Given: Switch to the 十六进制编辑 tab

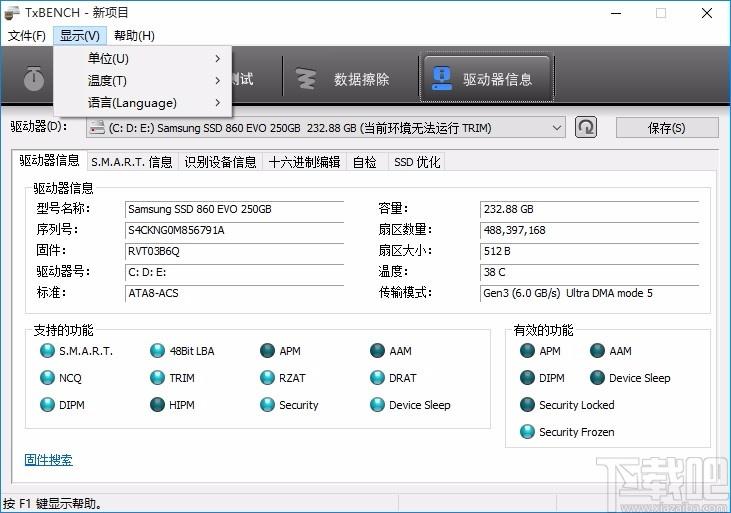Looking at the screenshot, I should (x=304, y=162).
